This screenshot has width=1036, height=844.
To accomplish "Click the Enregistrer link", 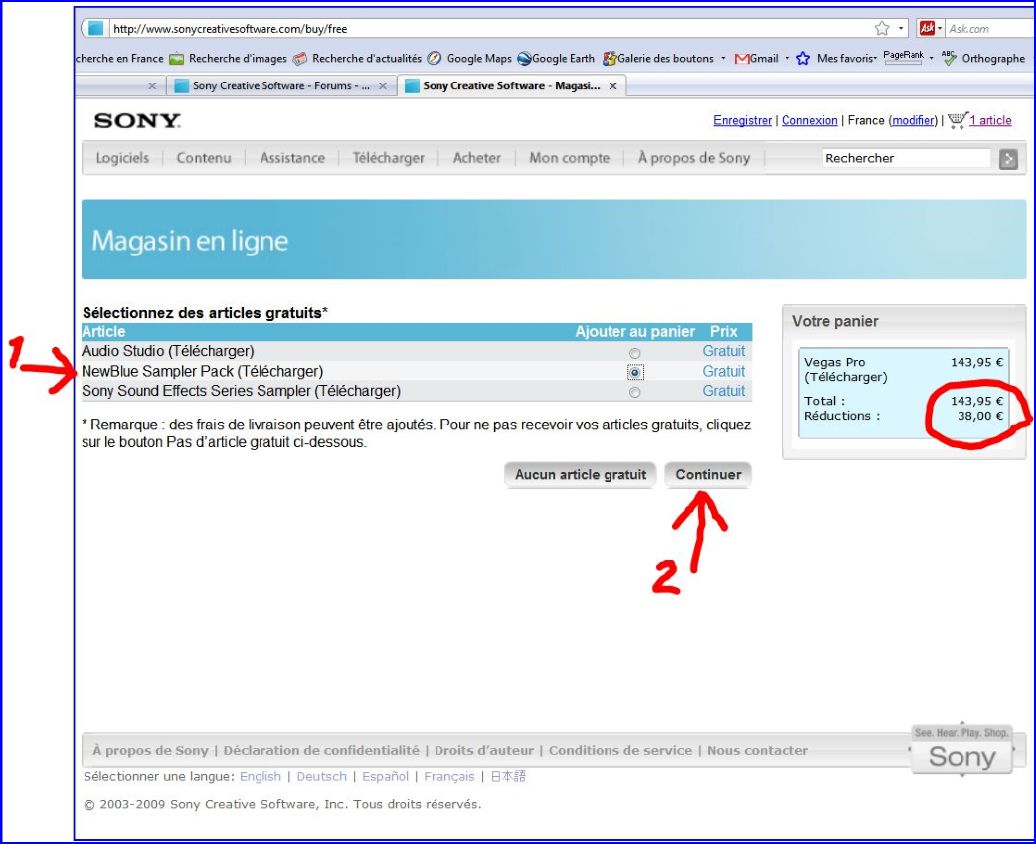I will coord(742,120).
